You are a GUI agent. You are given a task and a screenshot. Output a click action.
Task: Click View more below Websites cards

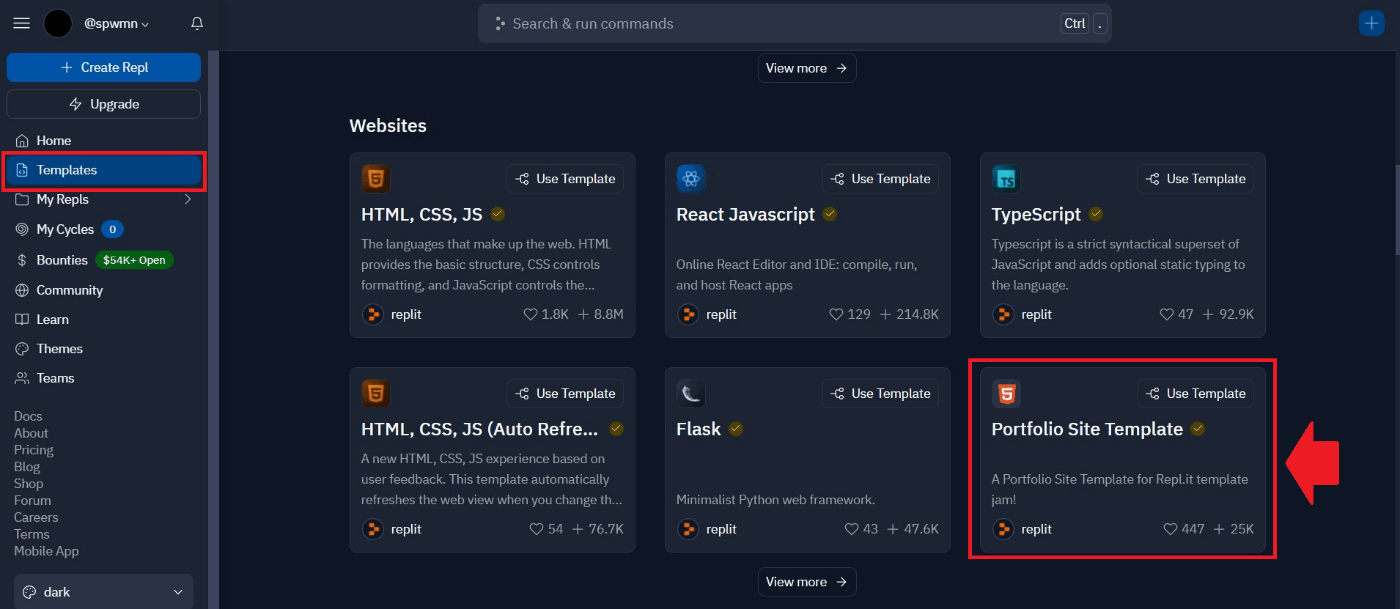pyautogui.click(x=807, y=581)
